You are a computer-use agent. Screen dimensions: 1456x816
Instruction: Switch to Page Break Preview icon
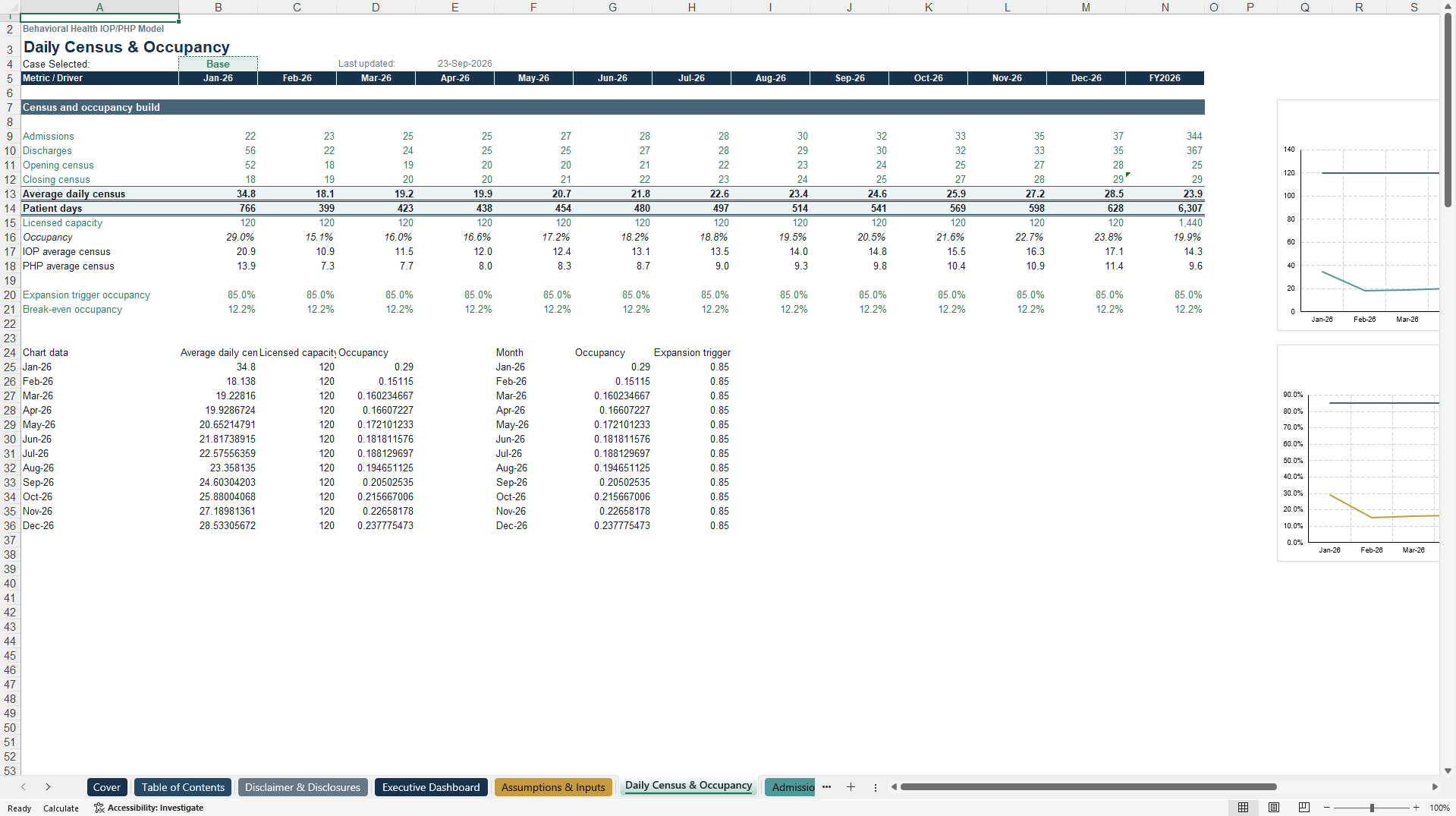pos(1304,808)
